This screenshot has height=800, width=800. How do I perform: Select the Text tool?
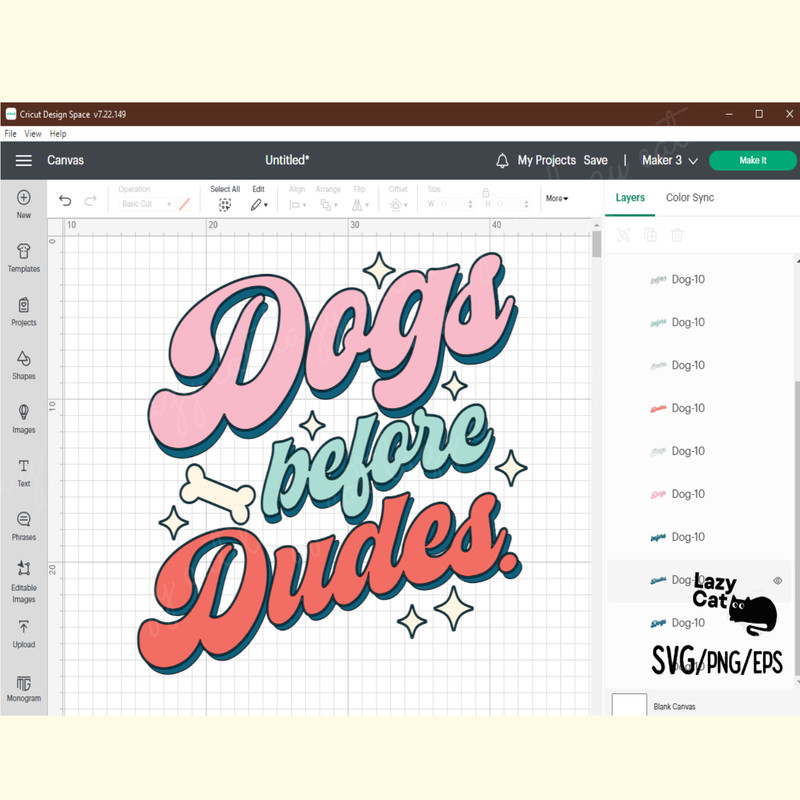24,467
